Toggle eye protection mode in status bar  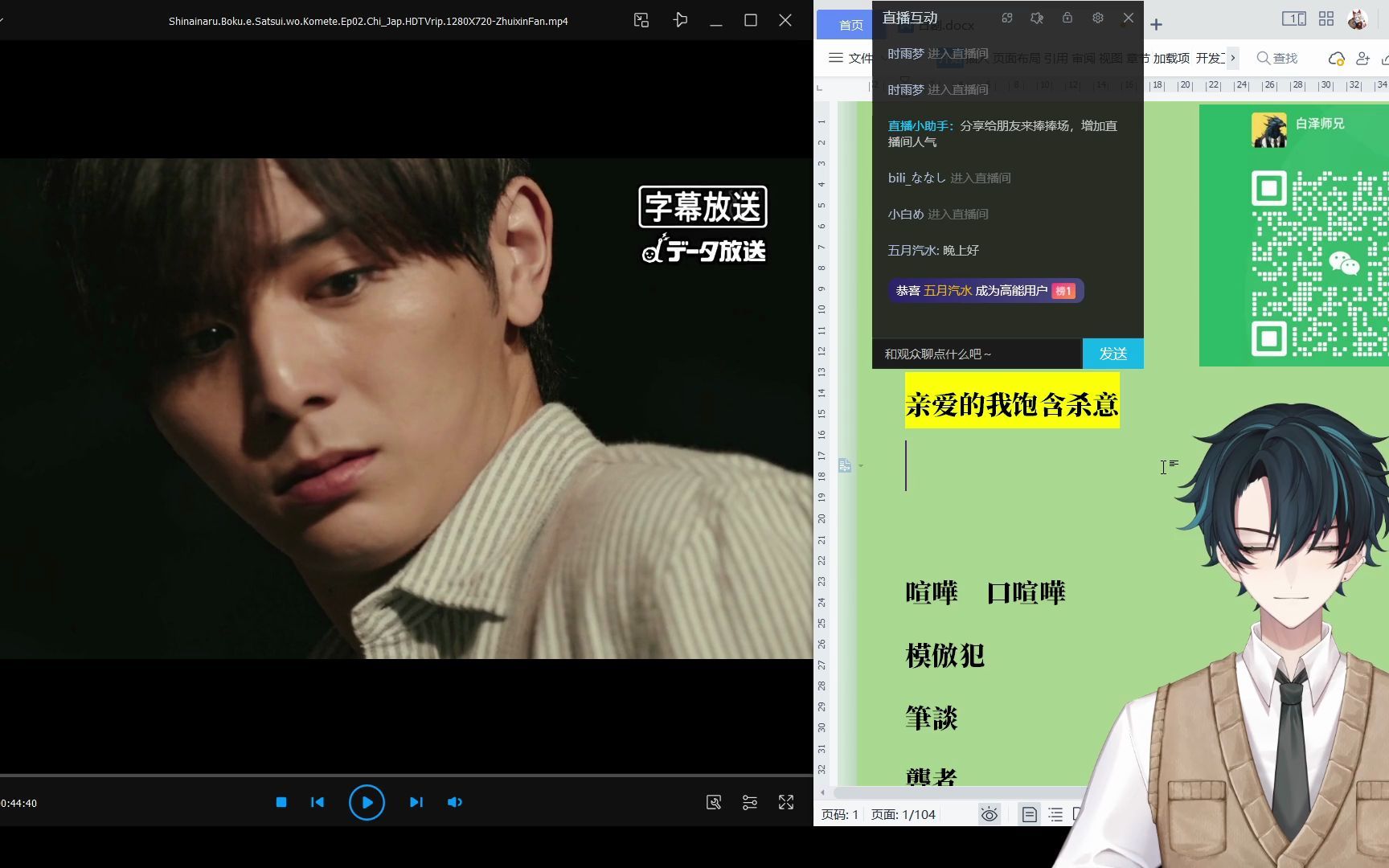tap(989, 814)
